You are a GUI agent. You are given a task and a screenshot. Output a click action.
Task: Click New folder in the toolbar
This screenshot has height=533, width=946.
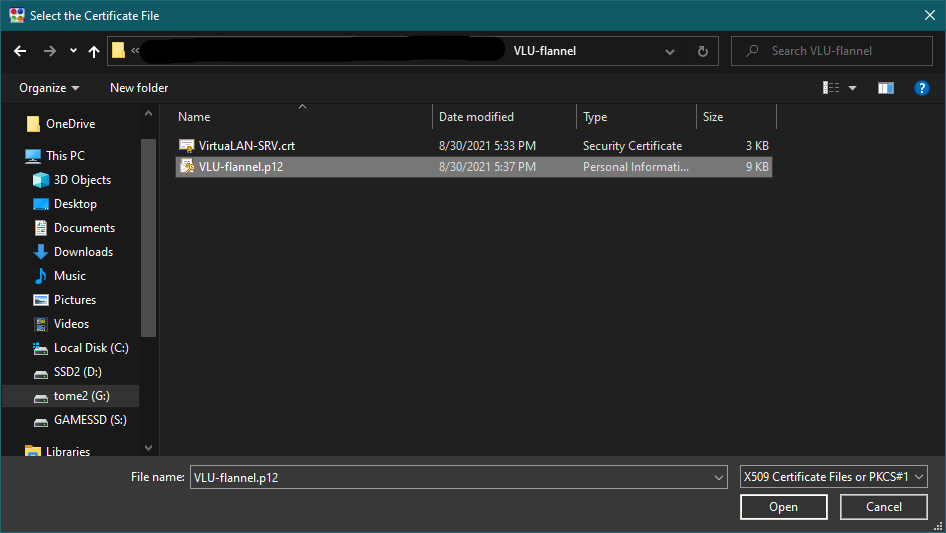tap(139, 88)
